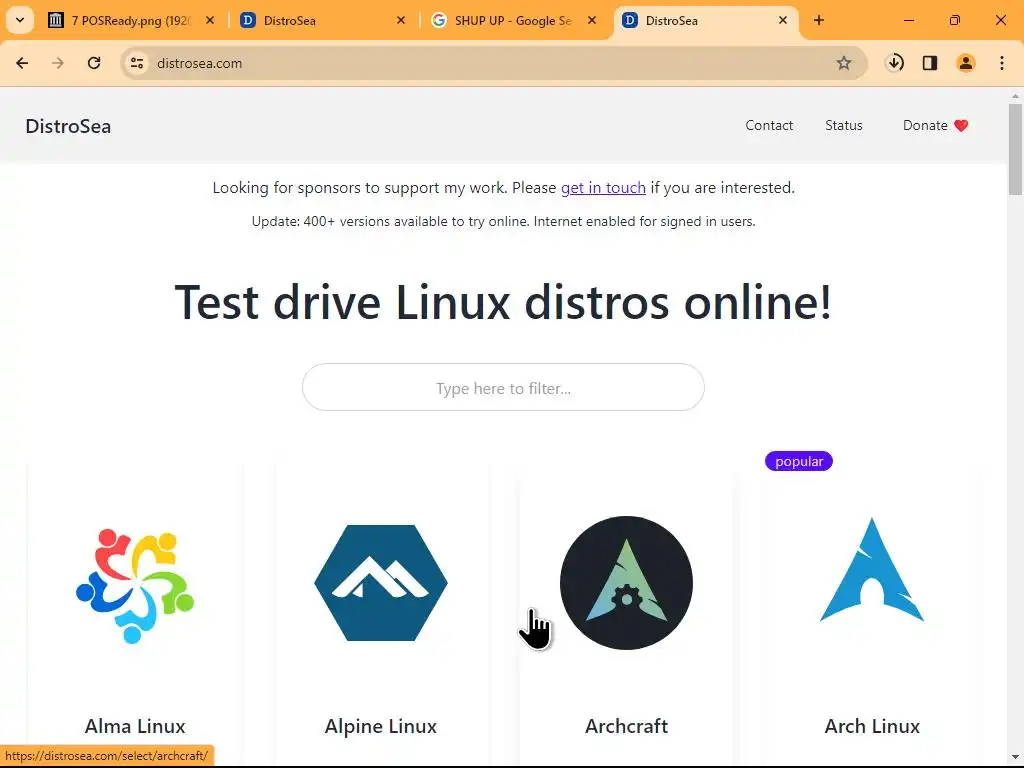Switch to the 7 POSReady.png tab
The width and height of the screenshot is (1024, 768).
(131, 20)
